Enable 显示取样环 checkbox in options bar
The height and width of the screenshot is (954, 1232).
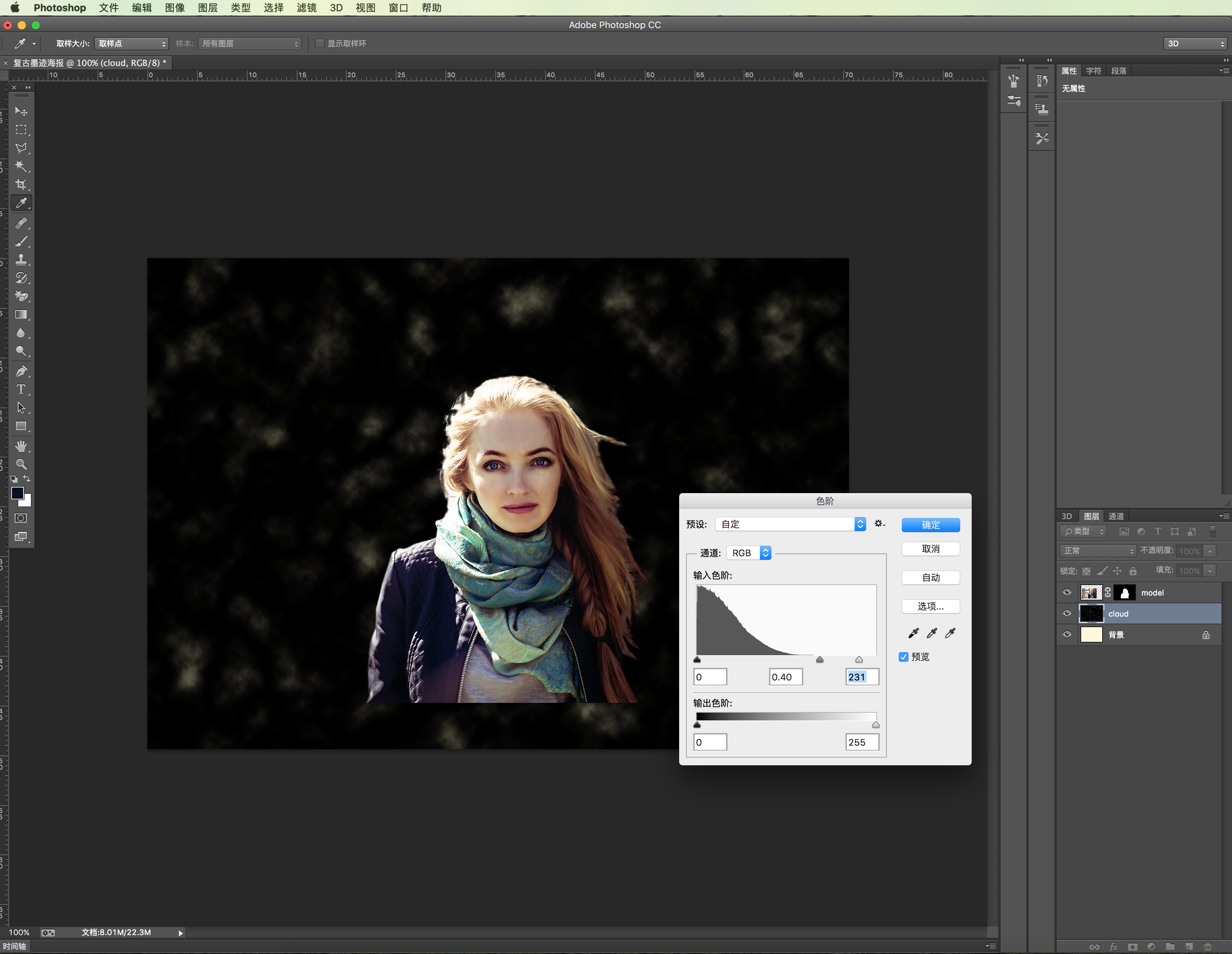pyautogui.click(x=319, y=43)
